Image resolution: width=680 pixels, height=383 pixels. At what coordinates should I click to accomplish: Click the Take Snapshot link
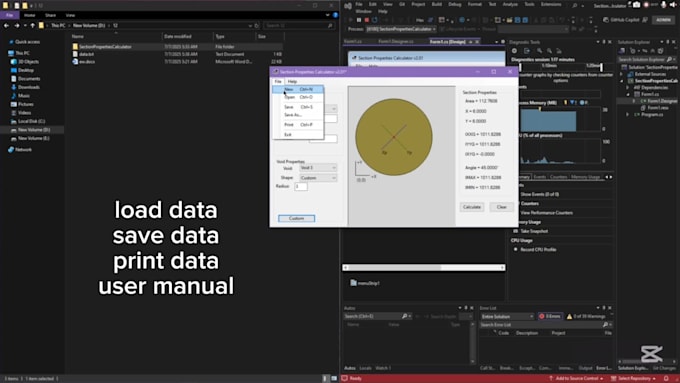[x=534, y=231]
